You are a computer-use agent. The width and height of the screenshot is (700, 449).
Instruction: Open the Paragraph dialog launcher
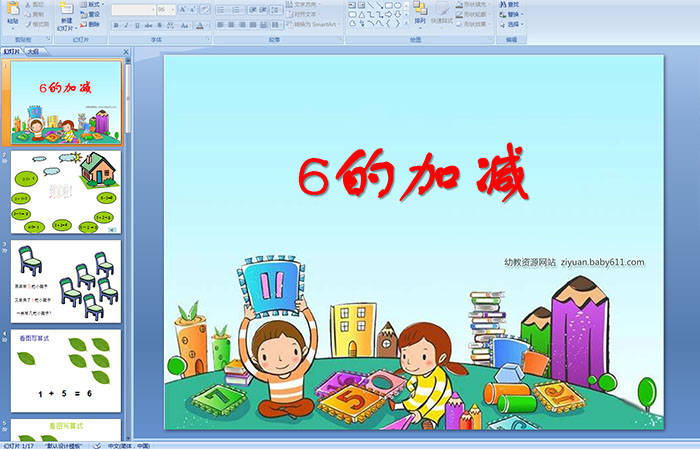pos(340,40)
